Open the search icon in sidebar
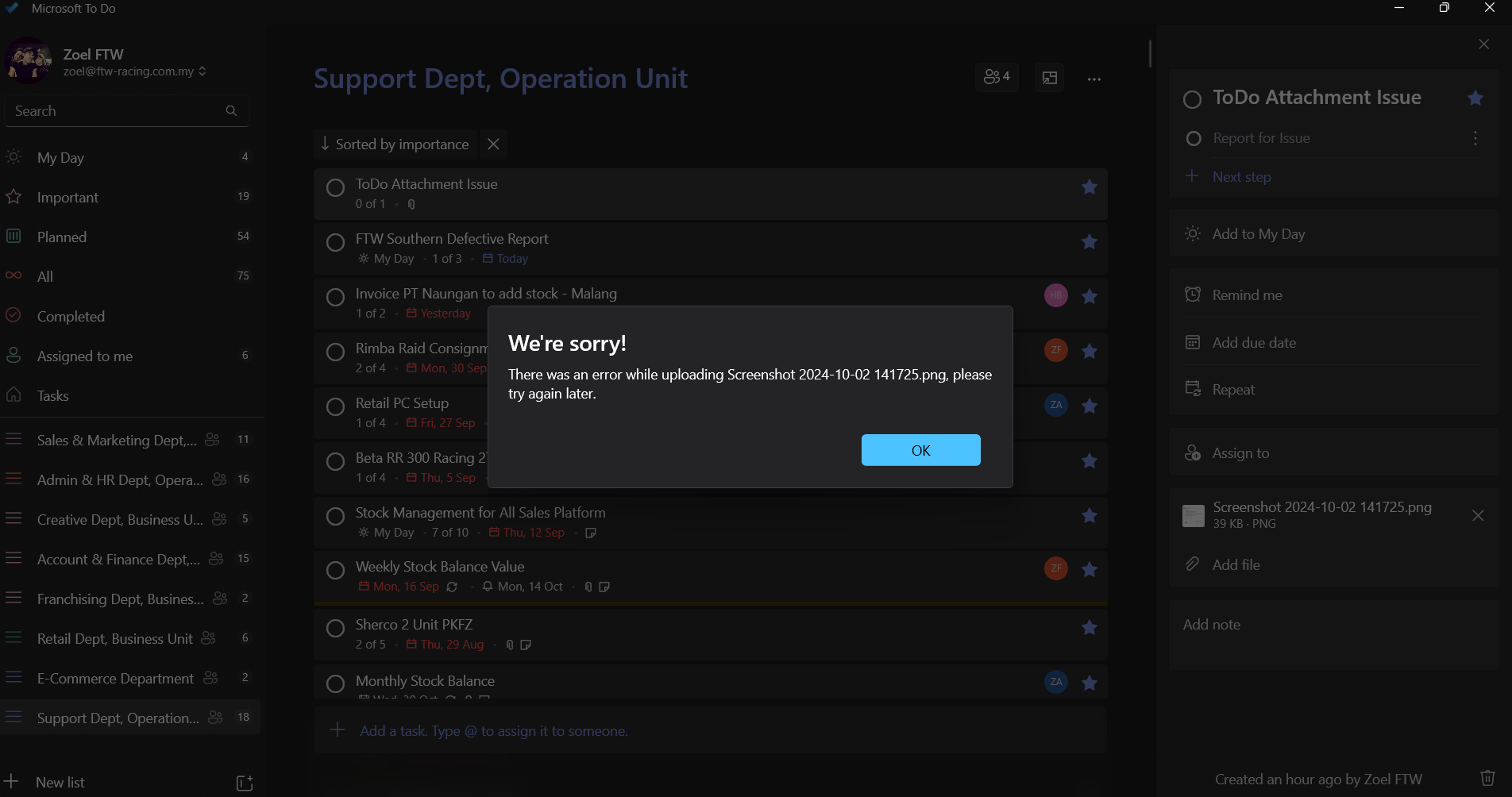This screenshot has height=797, width=1512. click(x=231, y=111)
